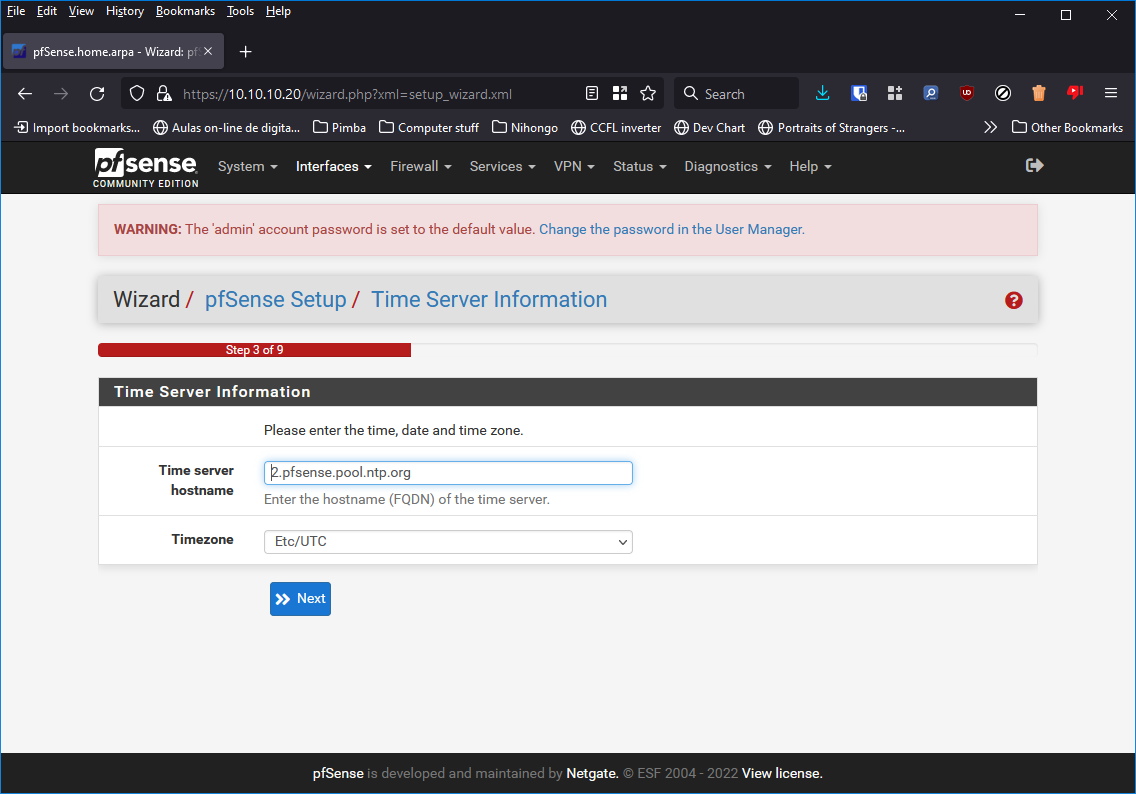Open the Firefox hamburger menu
This screenshot has height=794, width=1136.
coord(1110,92)
